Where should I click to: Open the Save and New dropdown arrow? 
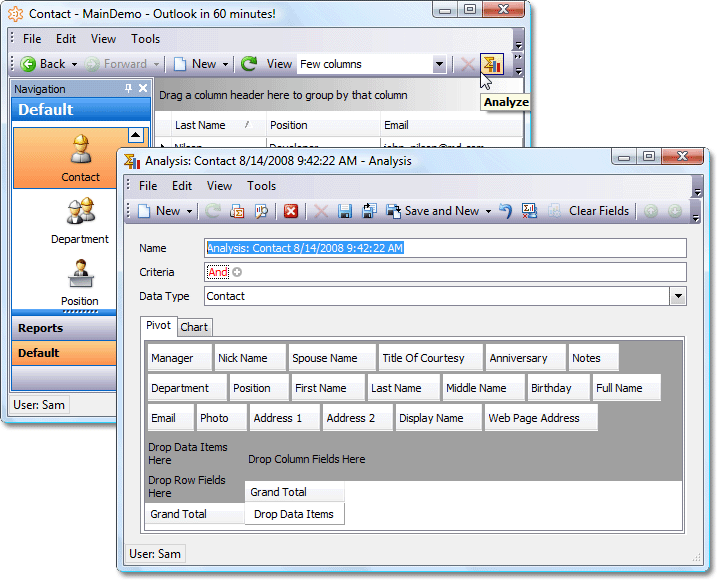pos(488,211)
